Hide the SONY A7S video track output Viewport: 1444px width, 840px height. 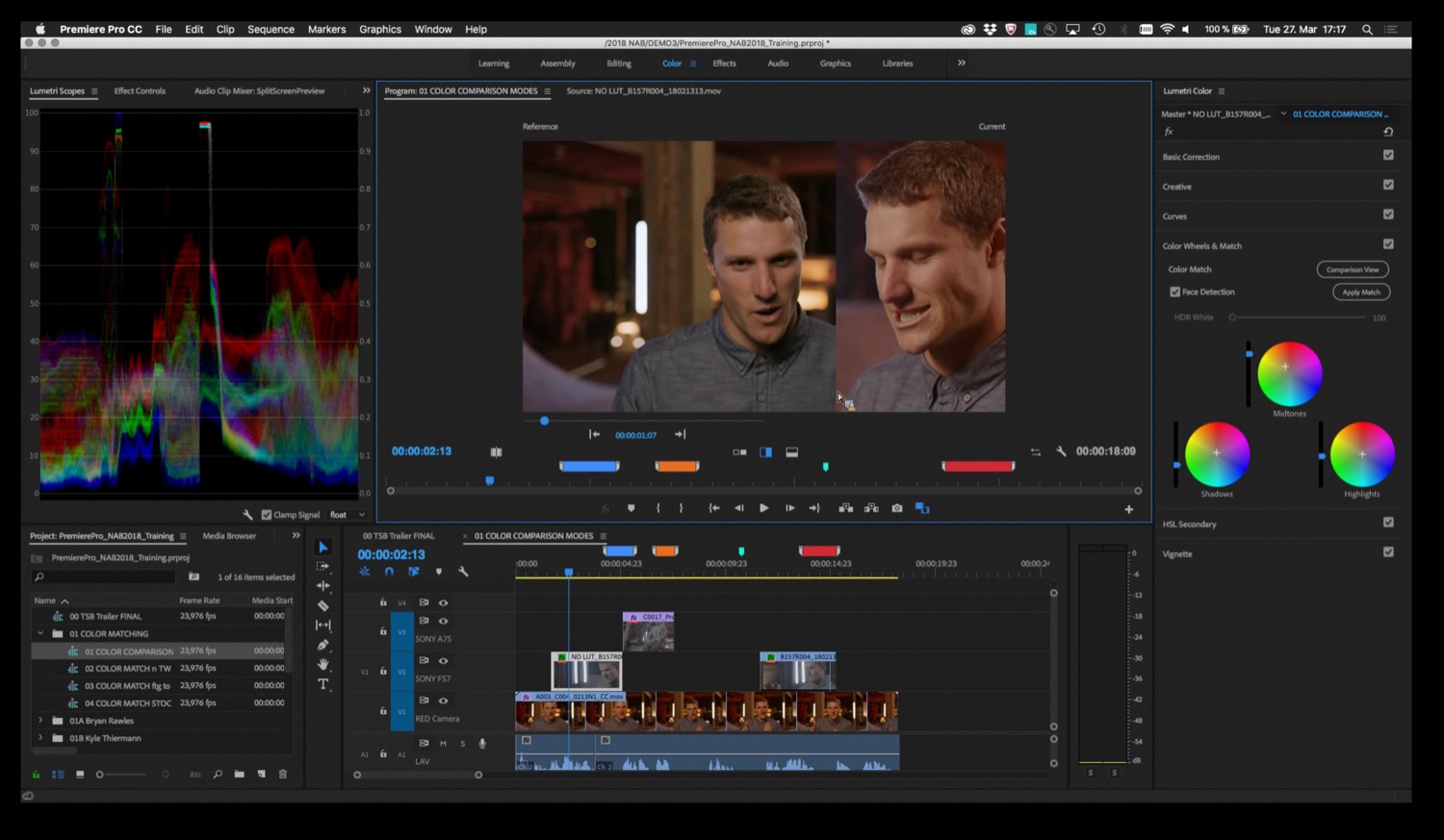coord(444,620)
